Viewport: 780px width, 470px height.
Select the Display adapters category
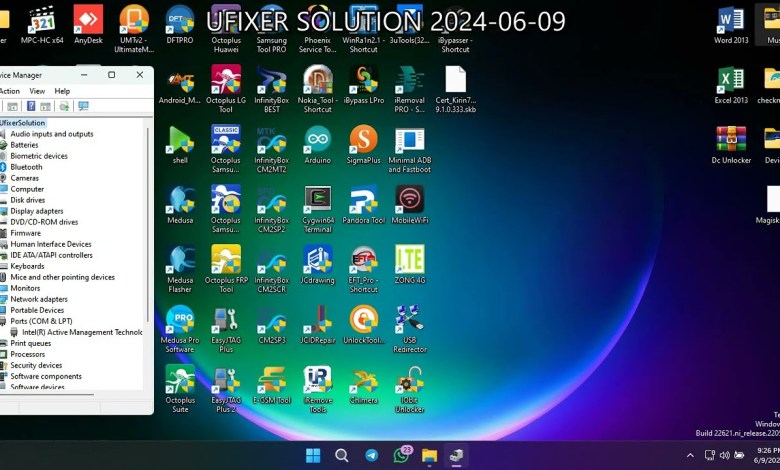(37, 211)
